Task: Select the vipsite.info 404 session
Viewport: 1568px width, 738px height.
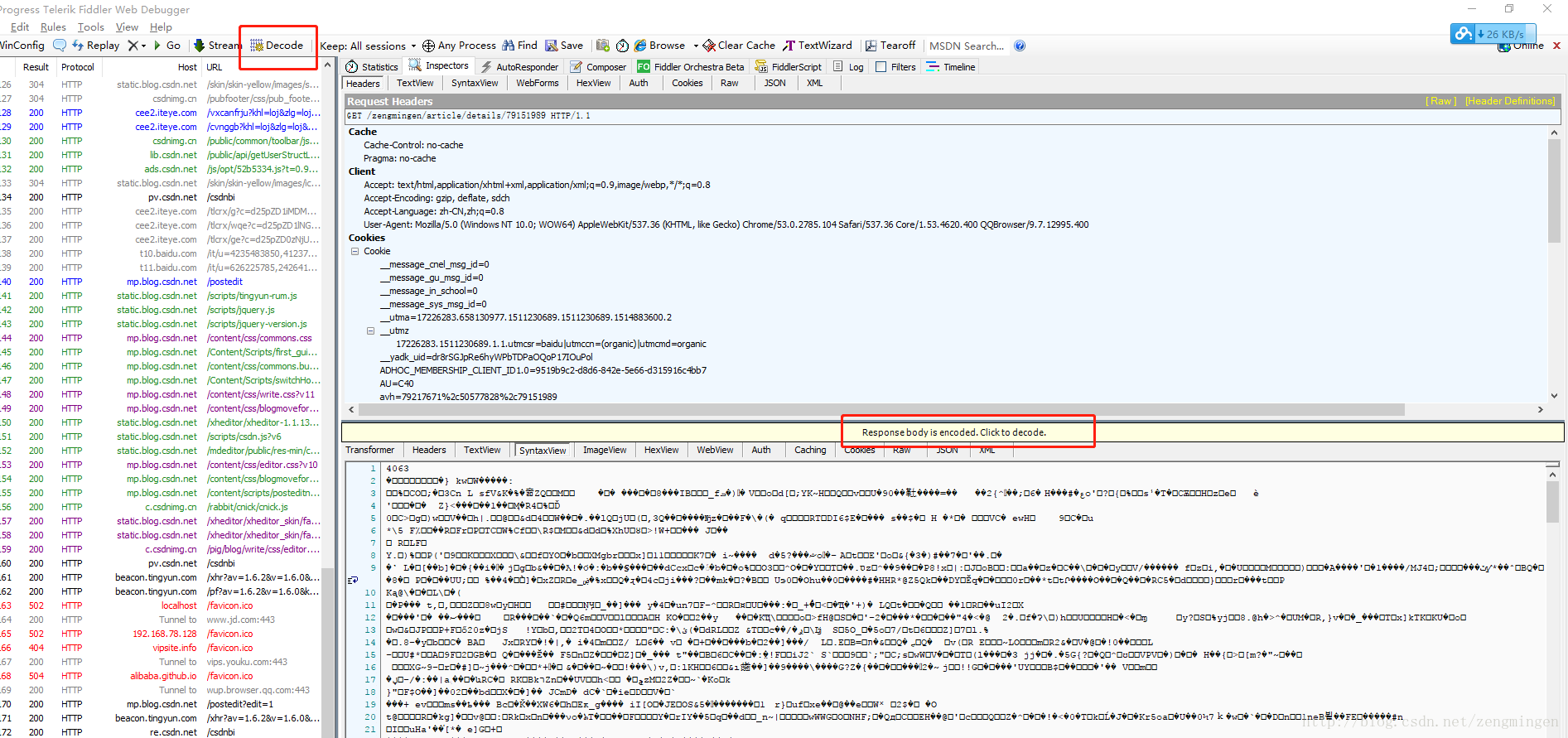Action: [161, 648]
